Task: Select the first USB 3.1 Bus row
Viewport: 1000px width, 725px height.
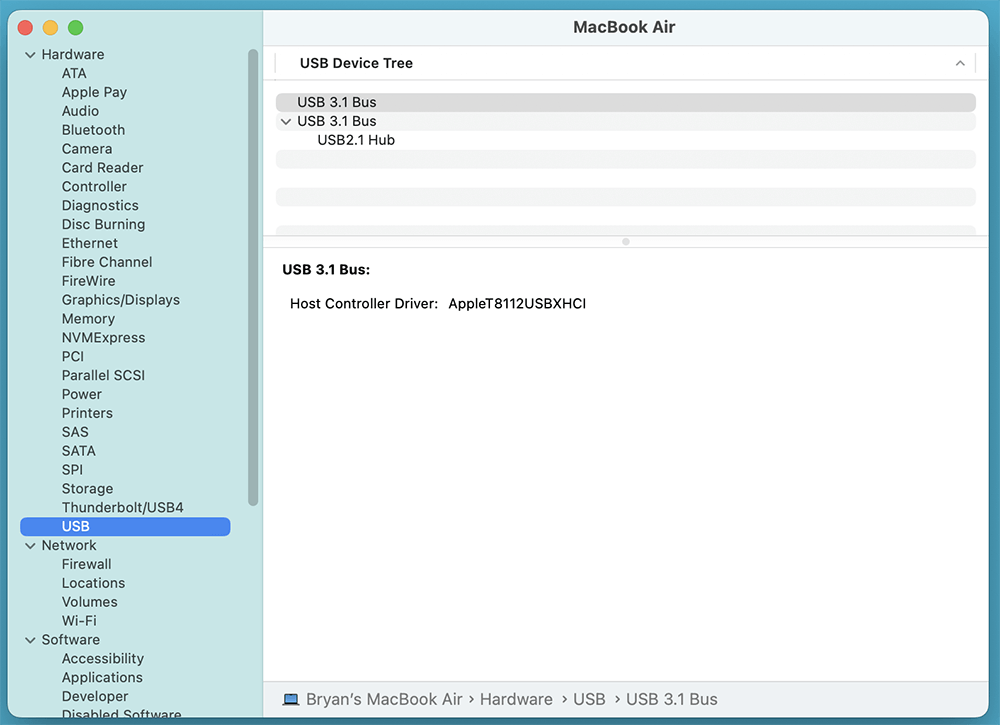Action: 337,102
